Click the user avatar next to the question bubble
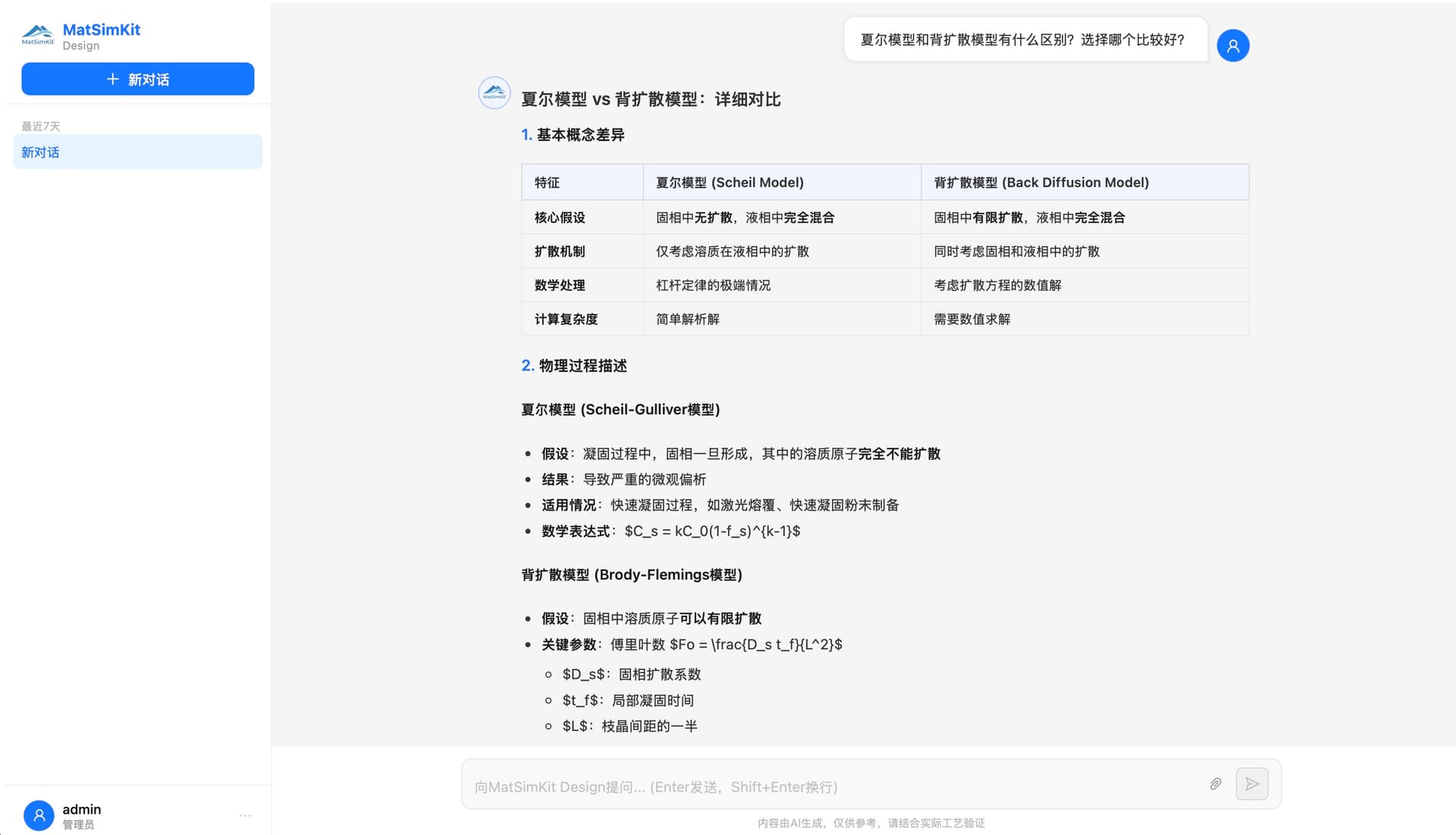1456x835 pixels. click(x=1233, y=45)
